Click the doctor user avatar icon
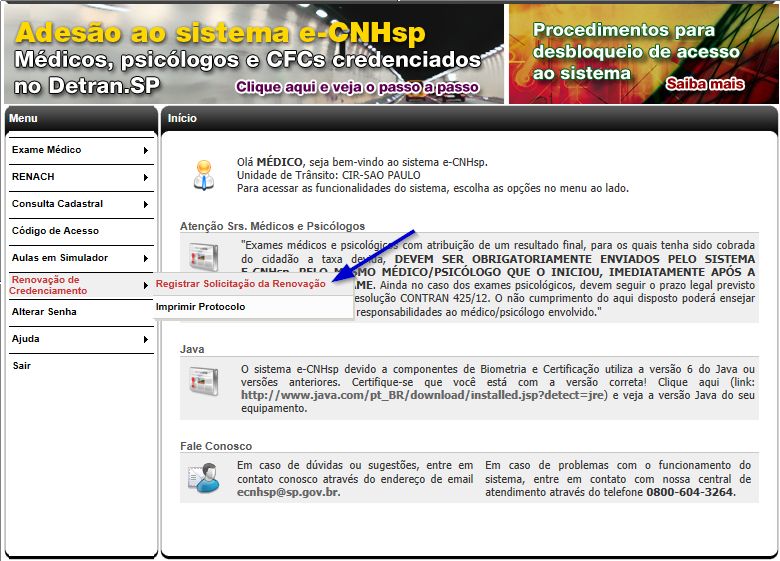 click(x=203, y=173)
